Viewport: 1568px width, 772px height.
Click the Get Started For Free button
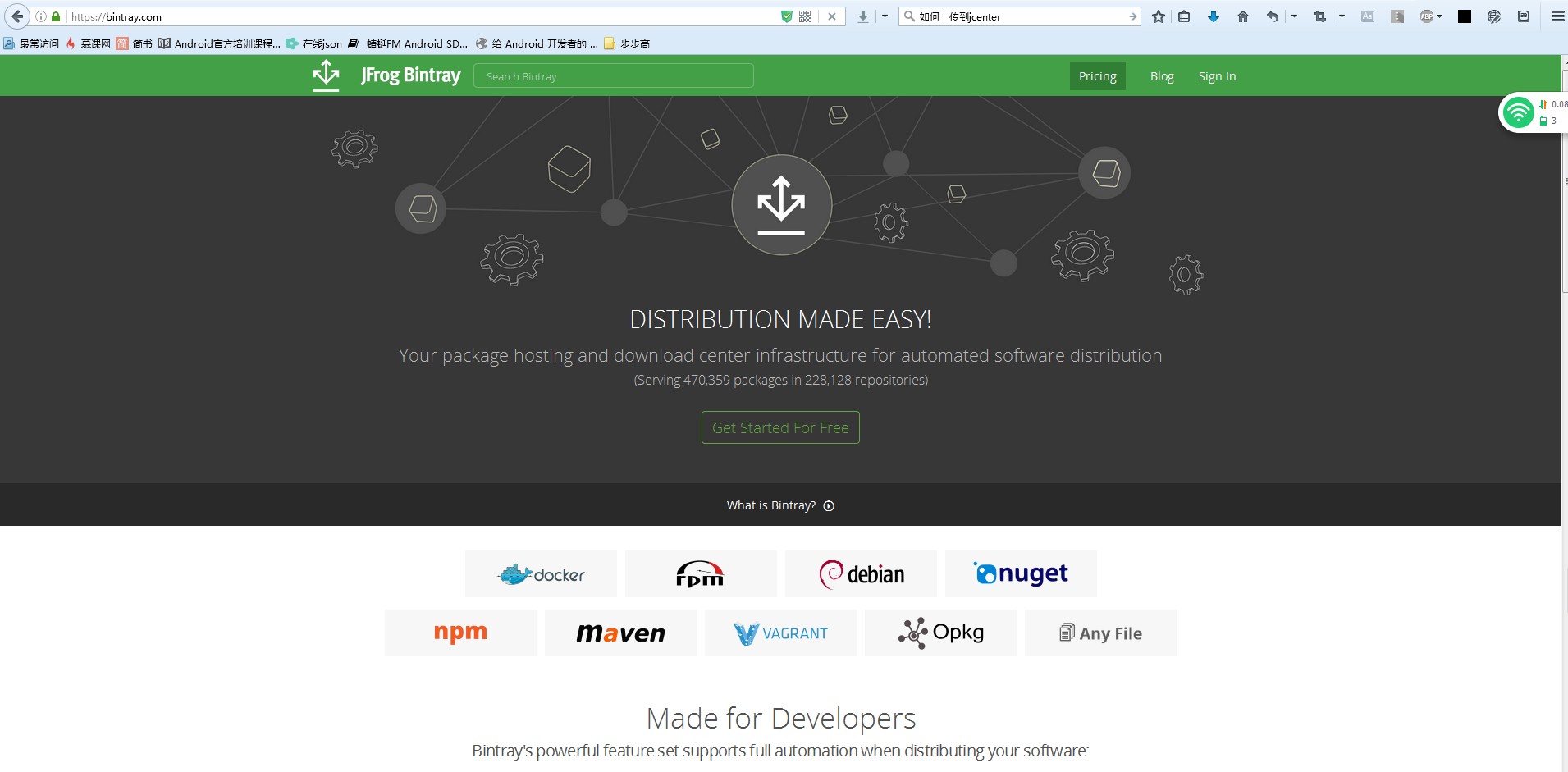[x=780, y=427]
